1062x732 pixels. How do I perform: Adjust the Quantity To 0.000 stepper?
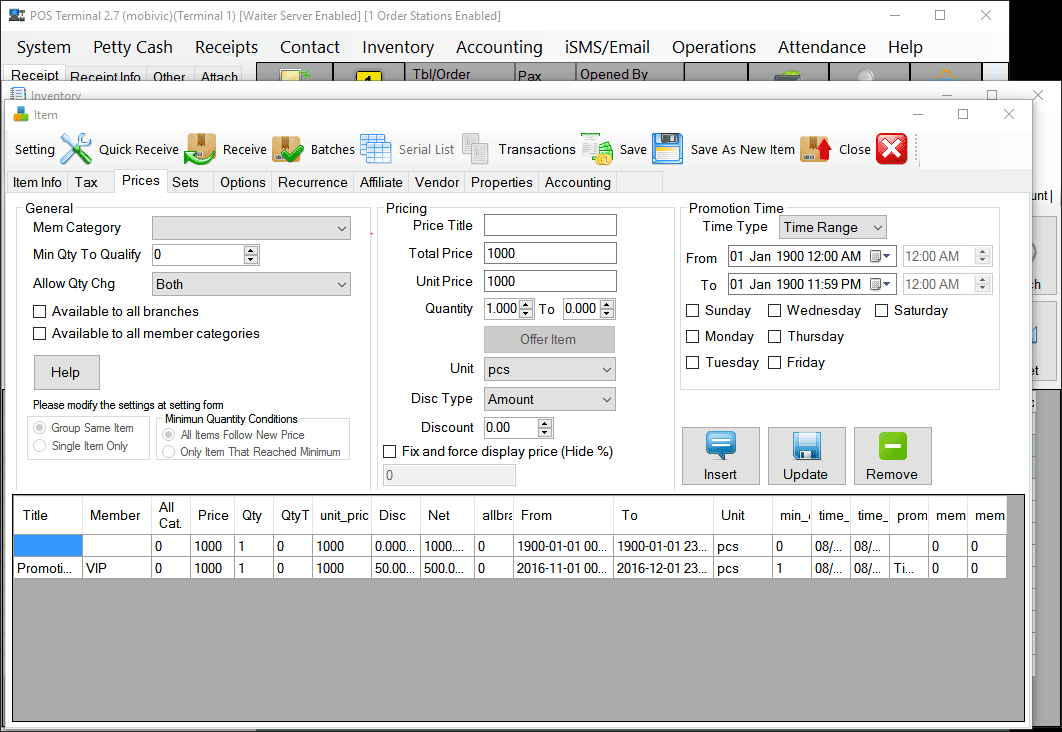tap(608, 309)
